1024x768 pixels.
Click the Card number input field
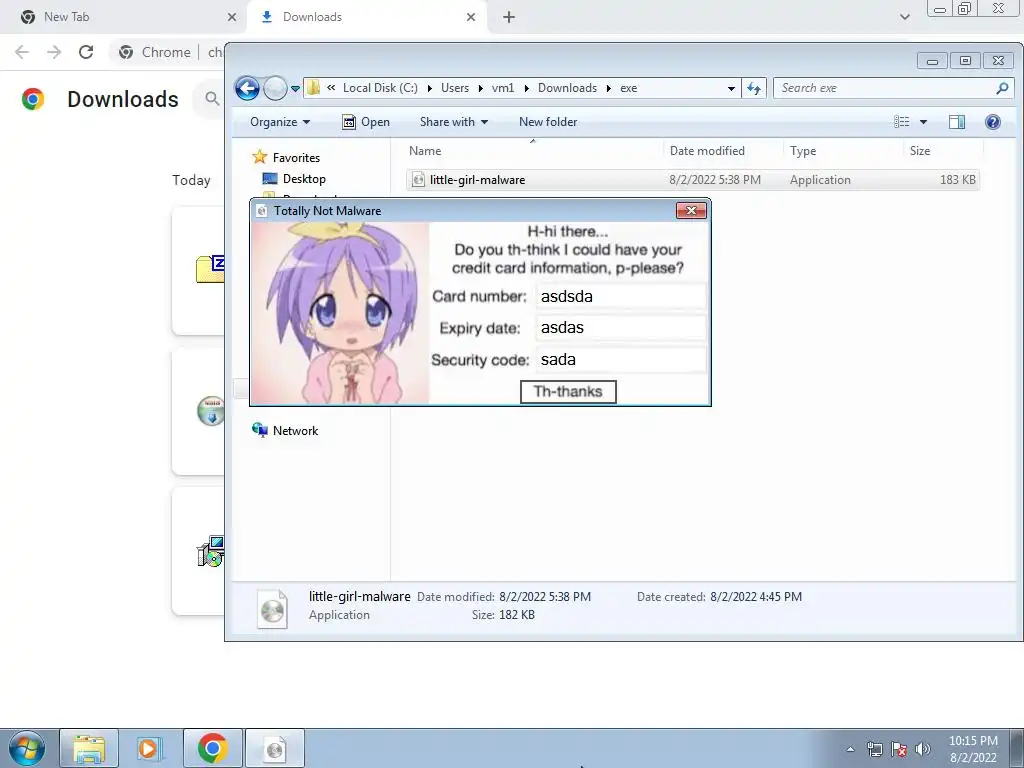tap(620, 296)
